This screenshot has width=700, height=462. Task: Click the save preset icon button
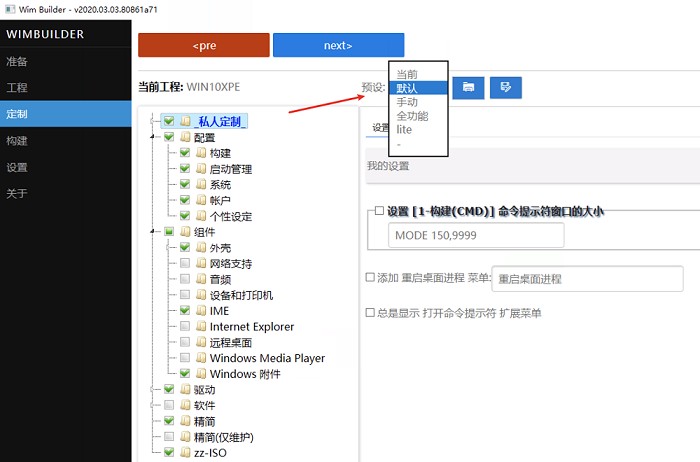pyautogui.click(x=505, y=87)
